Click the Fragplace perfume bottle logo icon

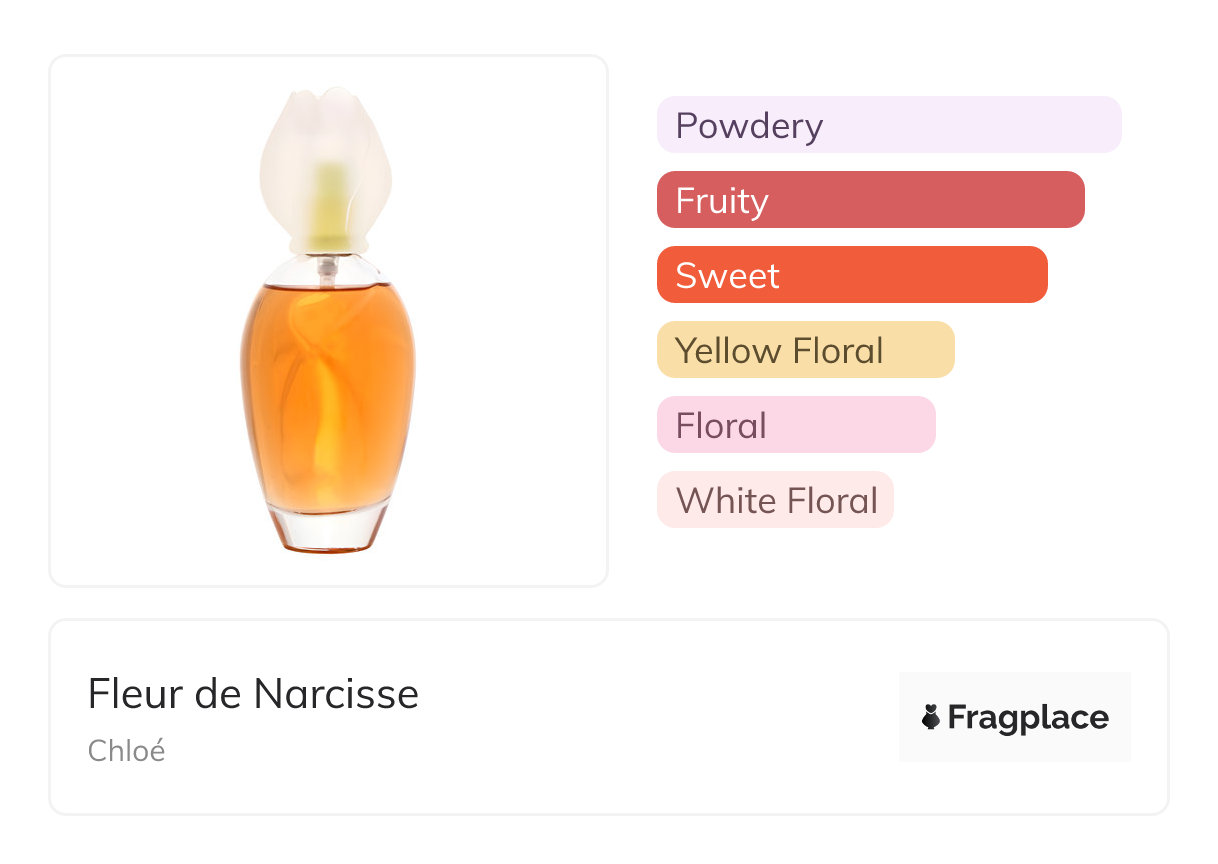coord(931,717)
